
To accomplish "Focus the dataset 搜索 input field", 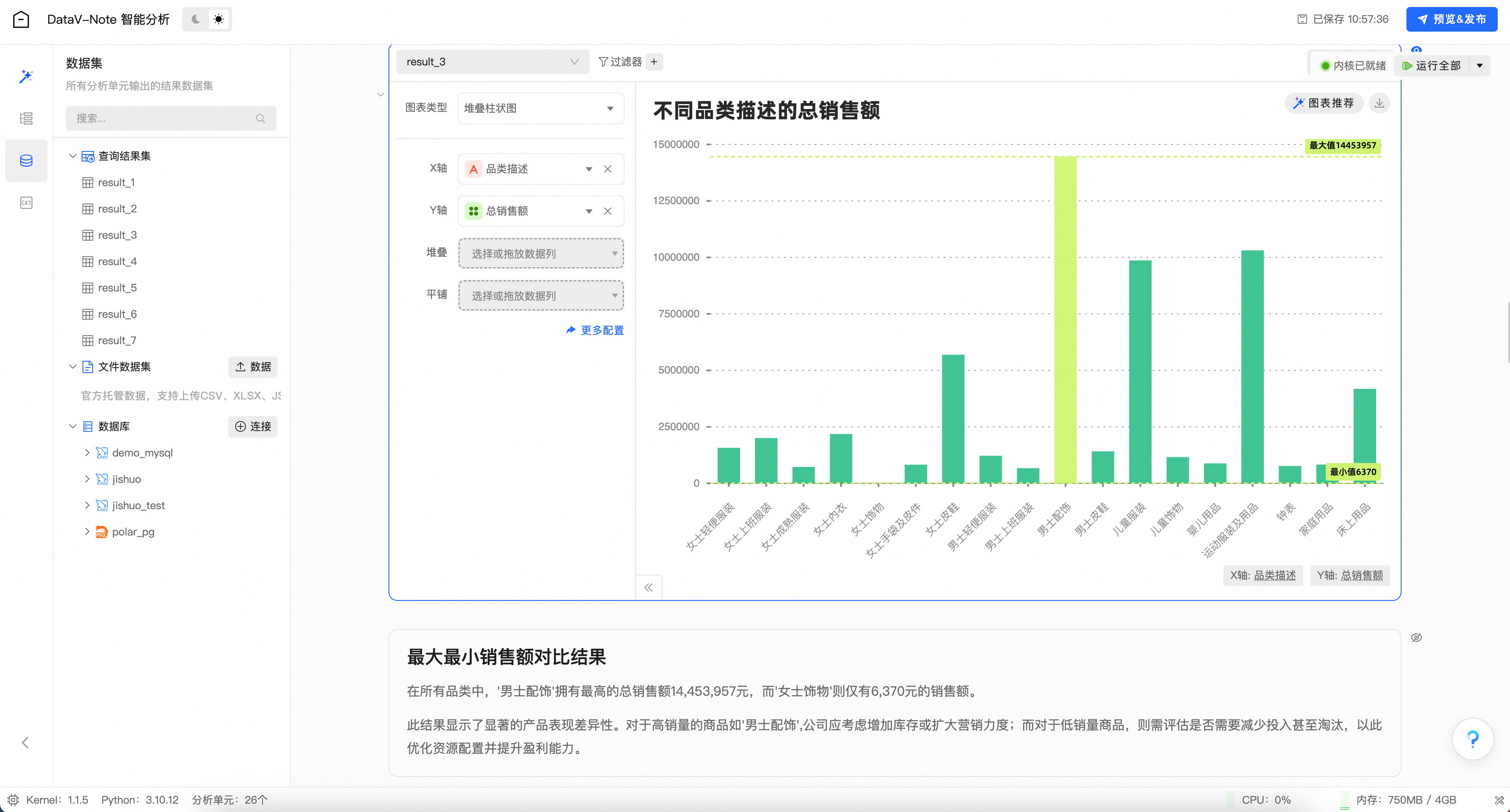I will tap(164, 119).
